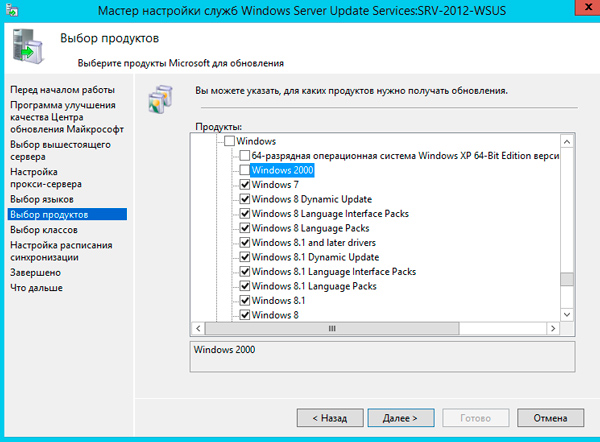Click the right arrow of horizontal scrollbar
600x442 pixels.
(553, 328)
